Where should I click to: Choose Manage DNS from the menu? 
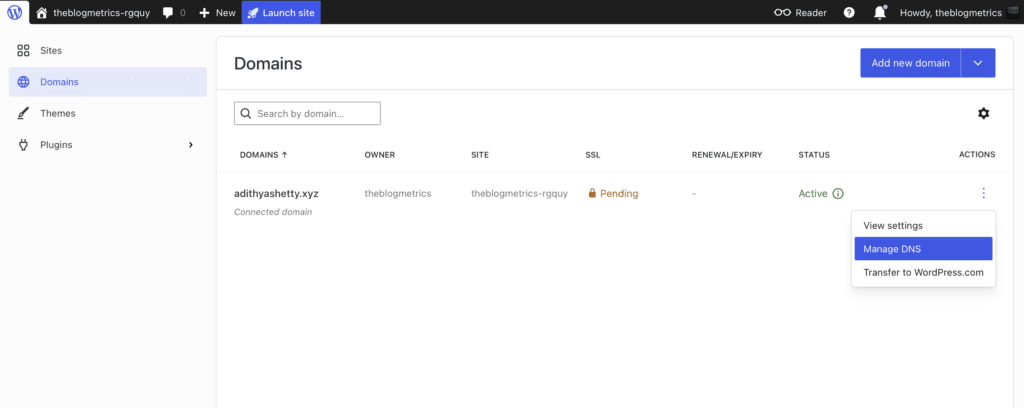pyautogui.click(x=923, y=249)
